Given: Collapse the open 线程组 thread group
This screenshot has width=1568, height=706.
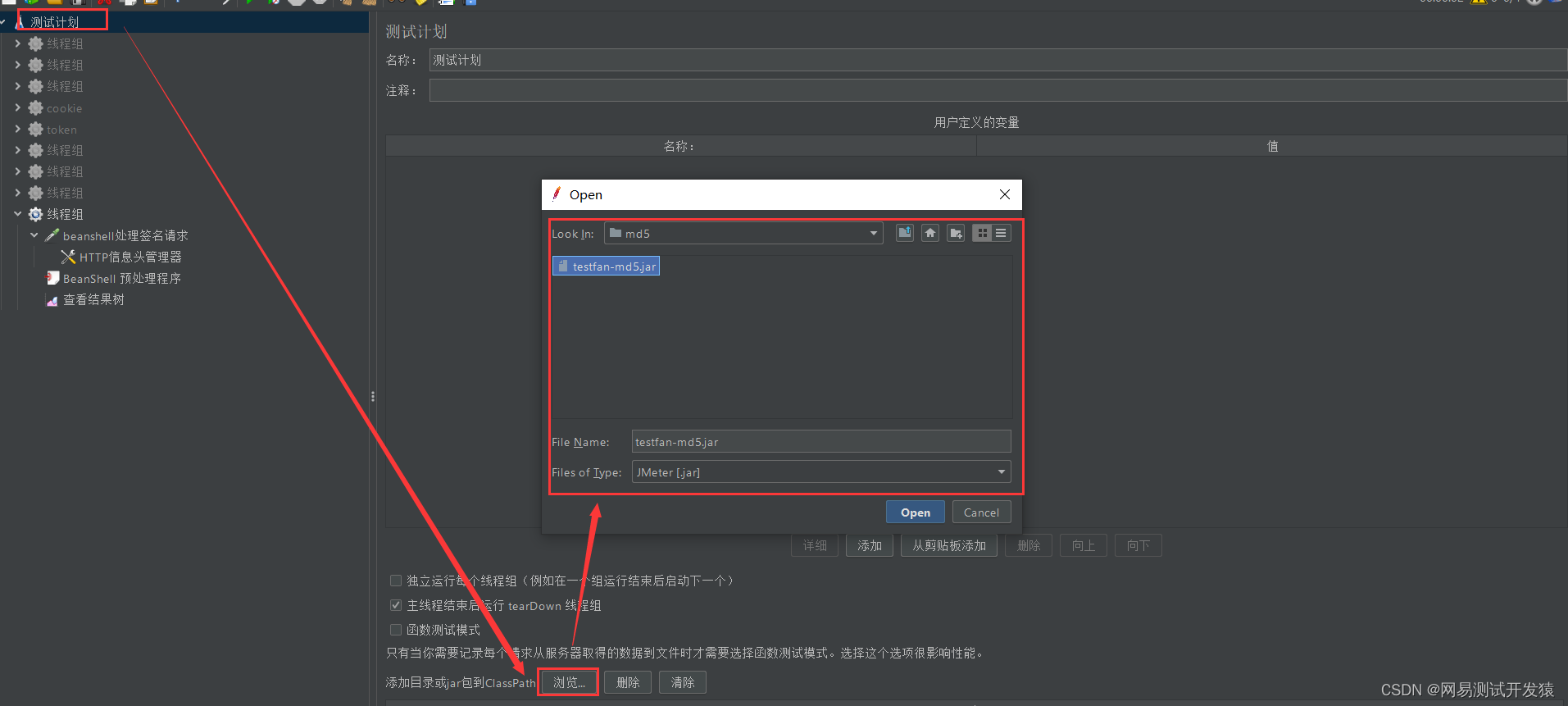Looking at the screenshot, I should 18,214.
